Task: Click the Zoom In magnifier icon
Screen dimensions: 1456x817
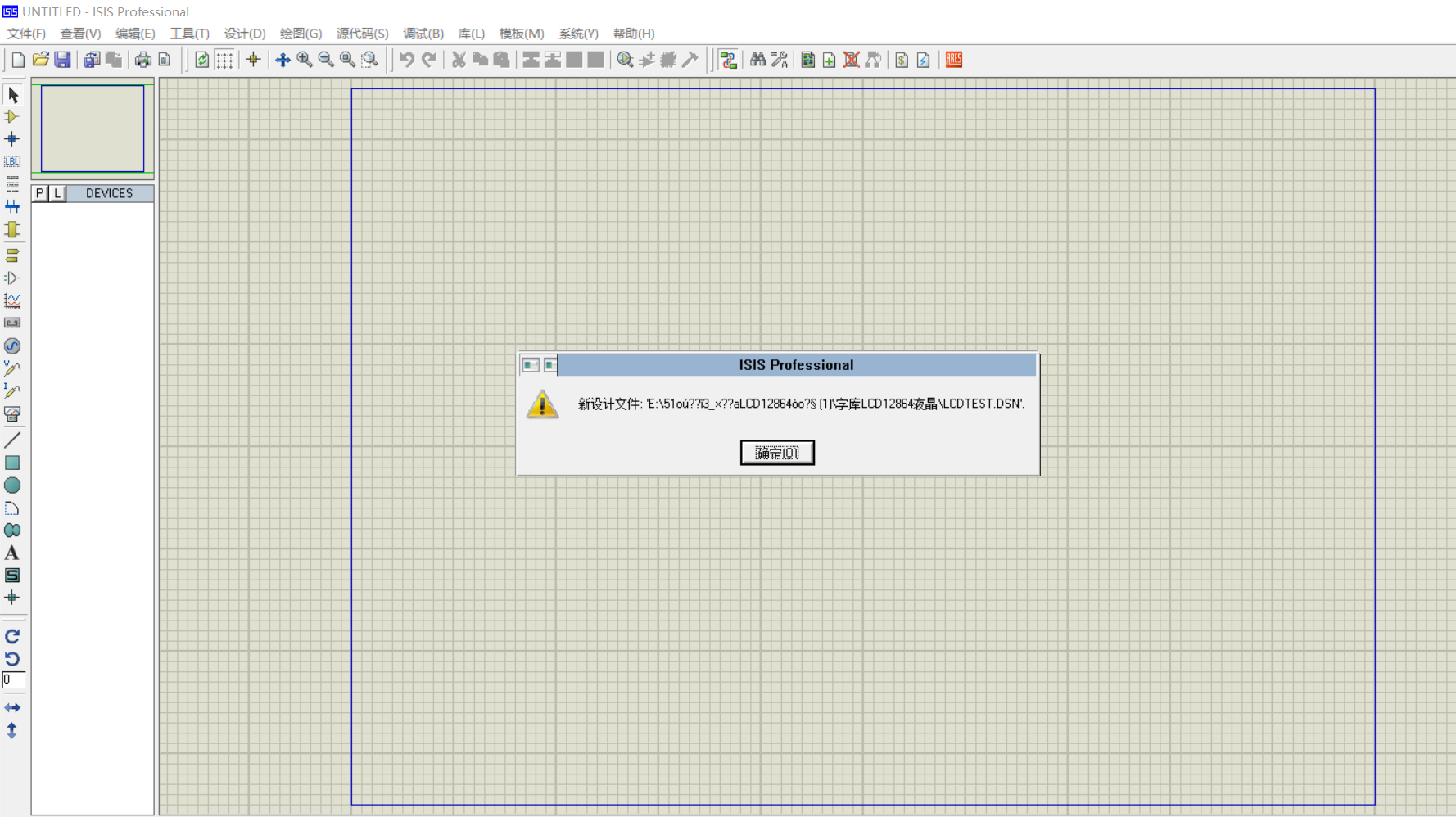Action: tap(305, 60)
